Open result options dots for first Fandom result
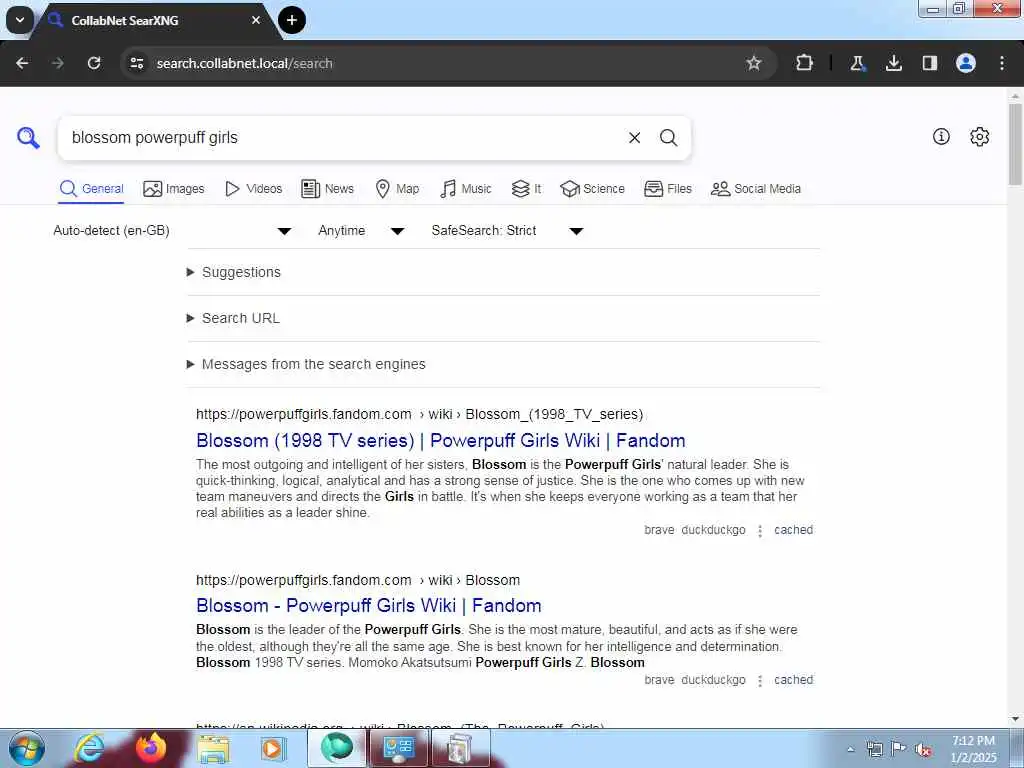This screenshot has height=768, width=1024. 760,531
